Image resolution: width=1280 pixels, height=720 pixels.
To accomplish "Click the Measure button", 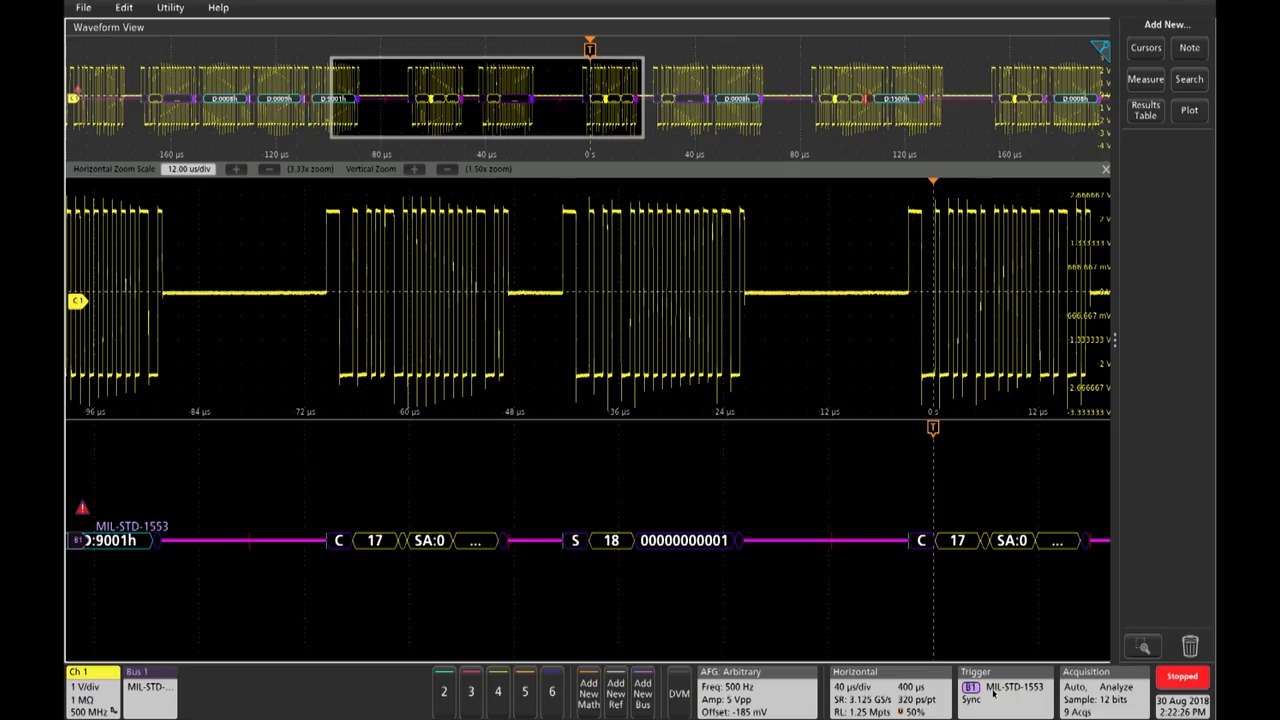I will [1145, 79].
